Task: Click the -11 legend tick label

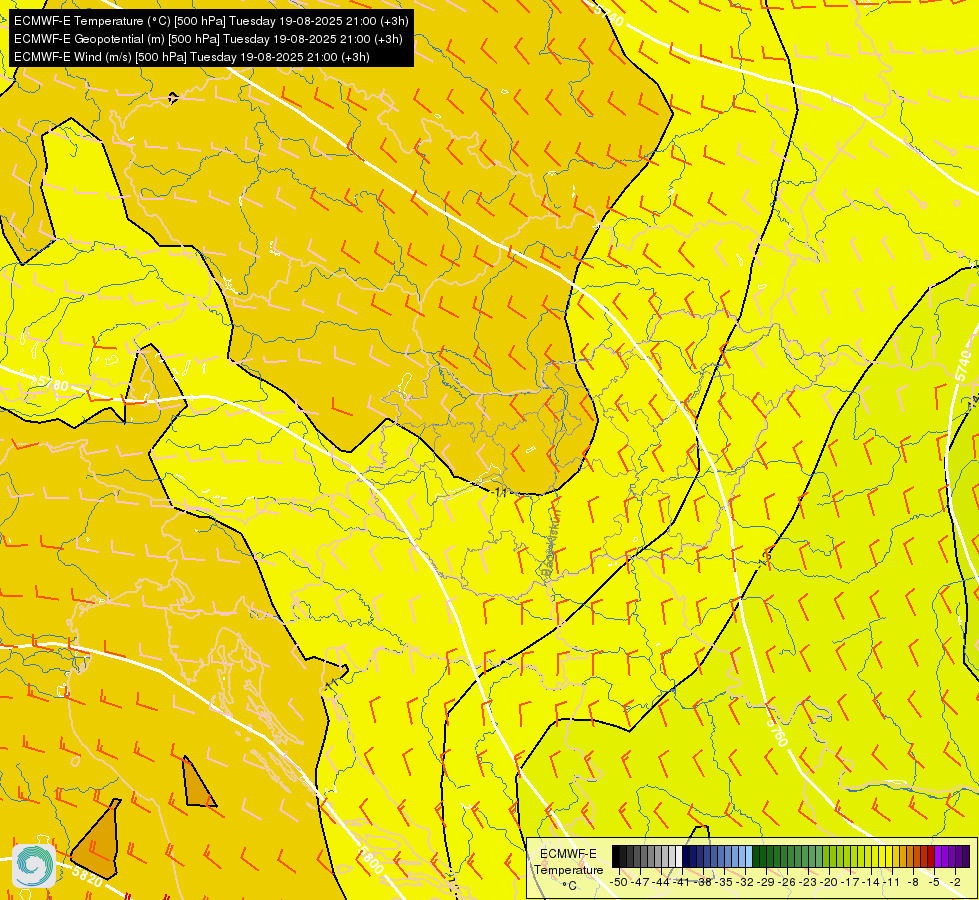Action: (892, 883)
